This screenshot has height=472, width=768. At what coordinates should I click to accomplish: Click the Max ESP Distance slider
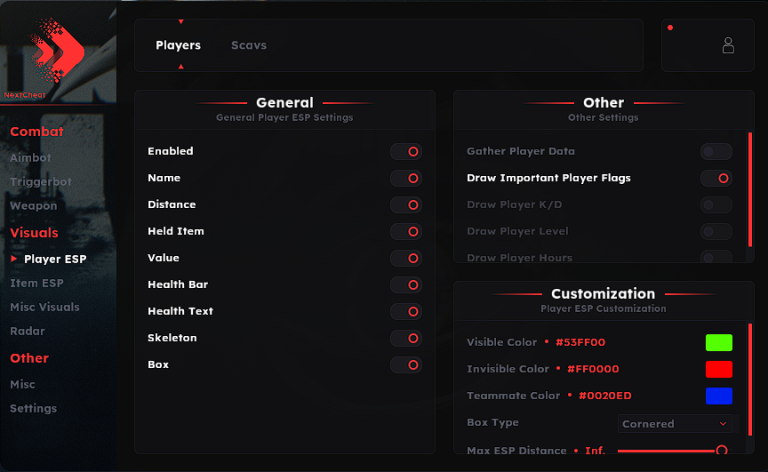670,451
